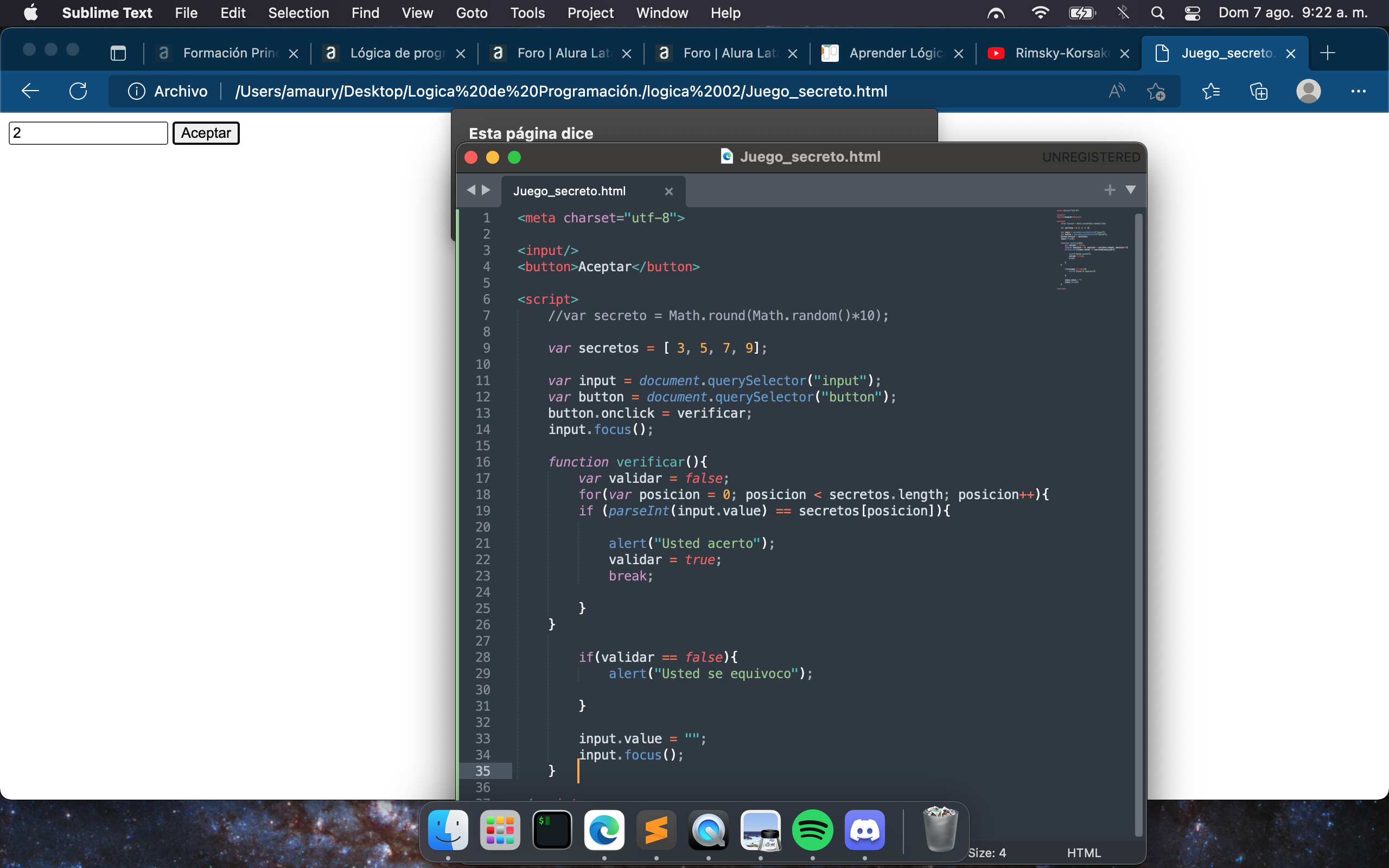Open Preview from the Dock
This screenshot has height=868, width=1389.
(x=761, y=829)
